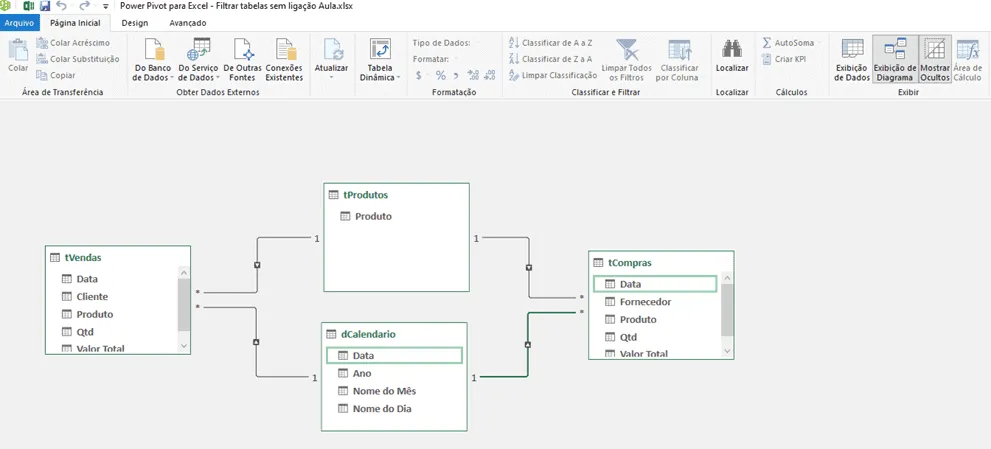Viewport: 991px width, 449px height.
Task: Click Classificar de Z a A
Action: click(x=550, y=59)
